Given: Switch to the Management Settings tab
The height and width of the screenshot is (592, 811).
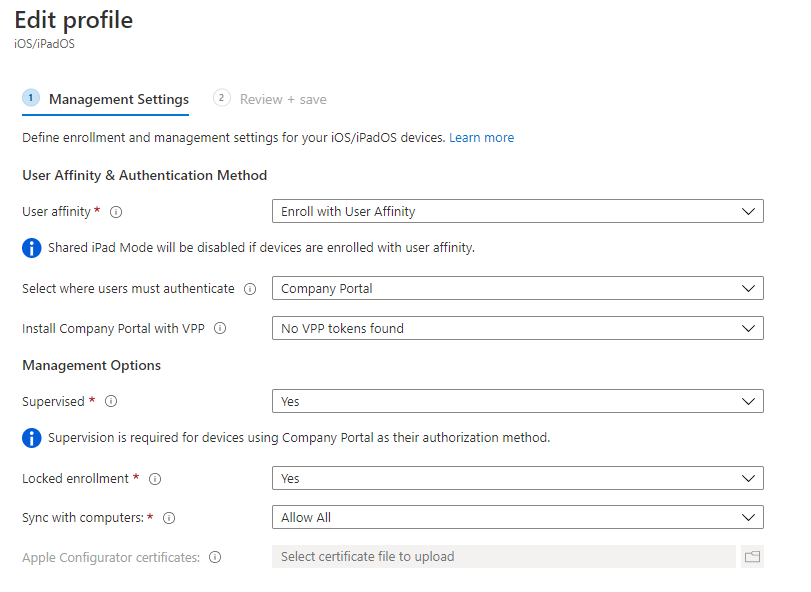Looking at the screenshot, I should click(x=118, y=99).
